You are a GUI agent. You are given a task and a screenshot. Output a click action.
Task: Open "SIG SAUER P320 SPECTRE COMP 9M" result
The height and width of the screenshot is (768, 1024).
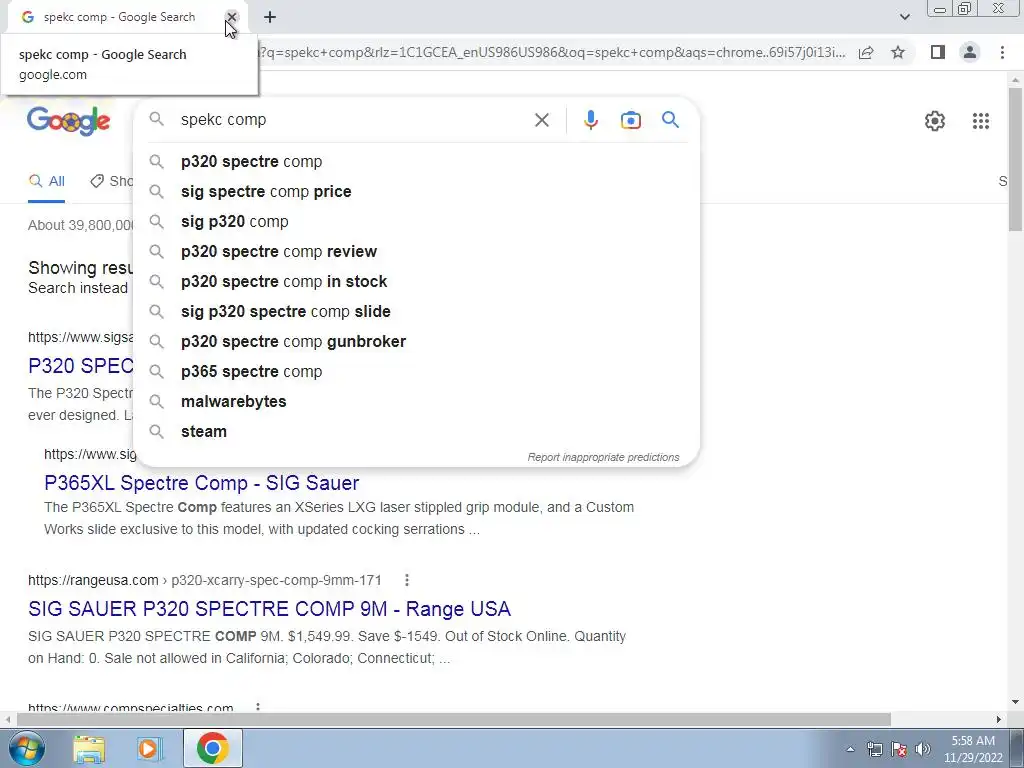269,609
